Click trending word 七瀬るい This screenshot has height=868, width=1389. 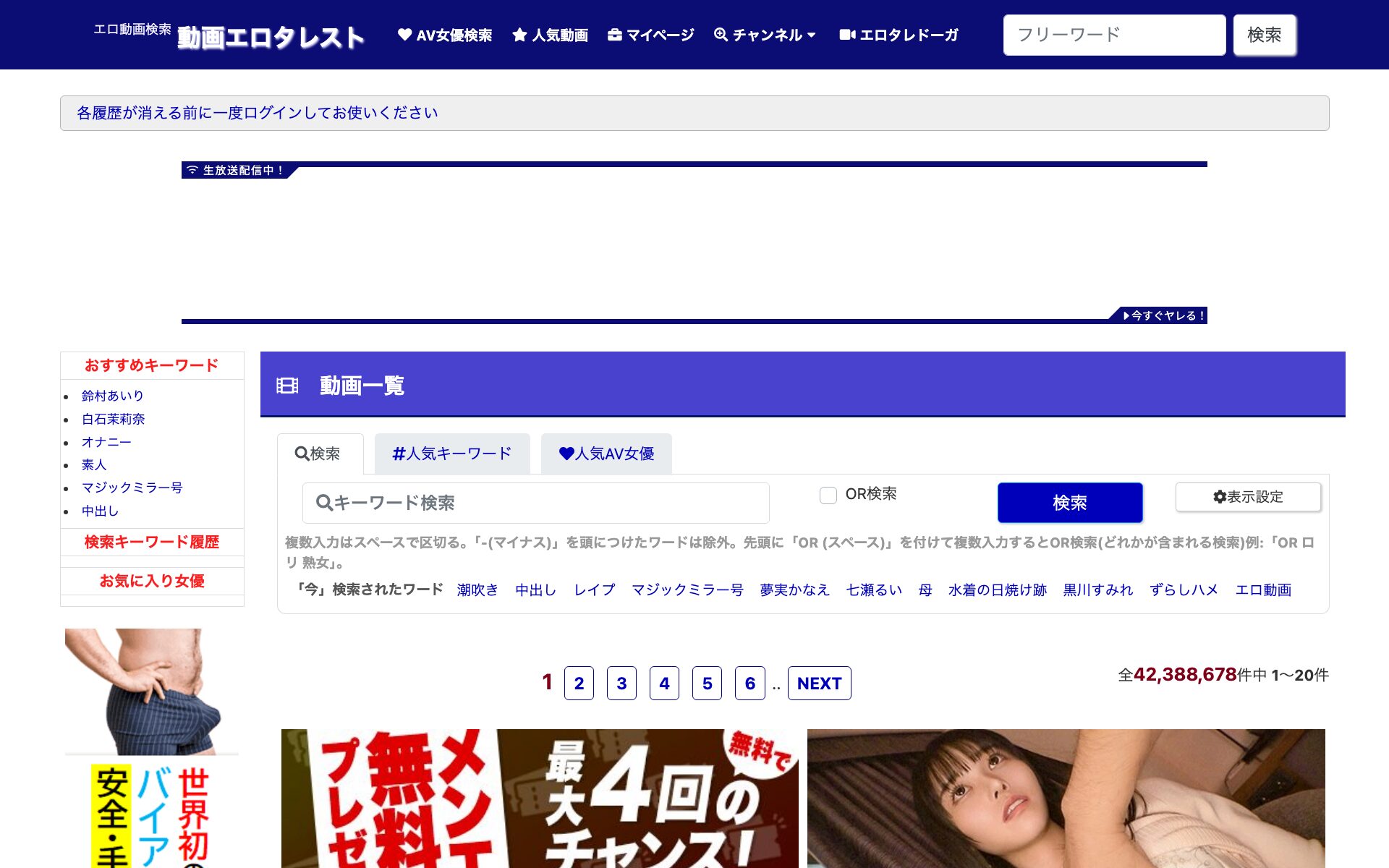[874, 590]
